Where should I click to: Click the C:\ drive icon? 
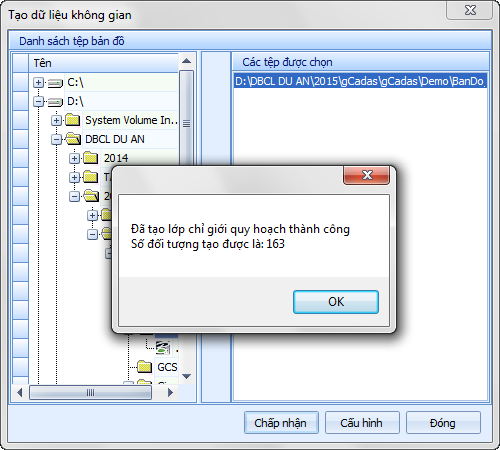[x=55, y=83]
